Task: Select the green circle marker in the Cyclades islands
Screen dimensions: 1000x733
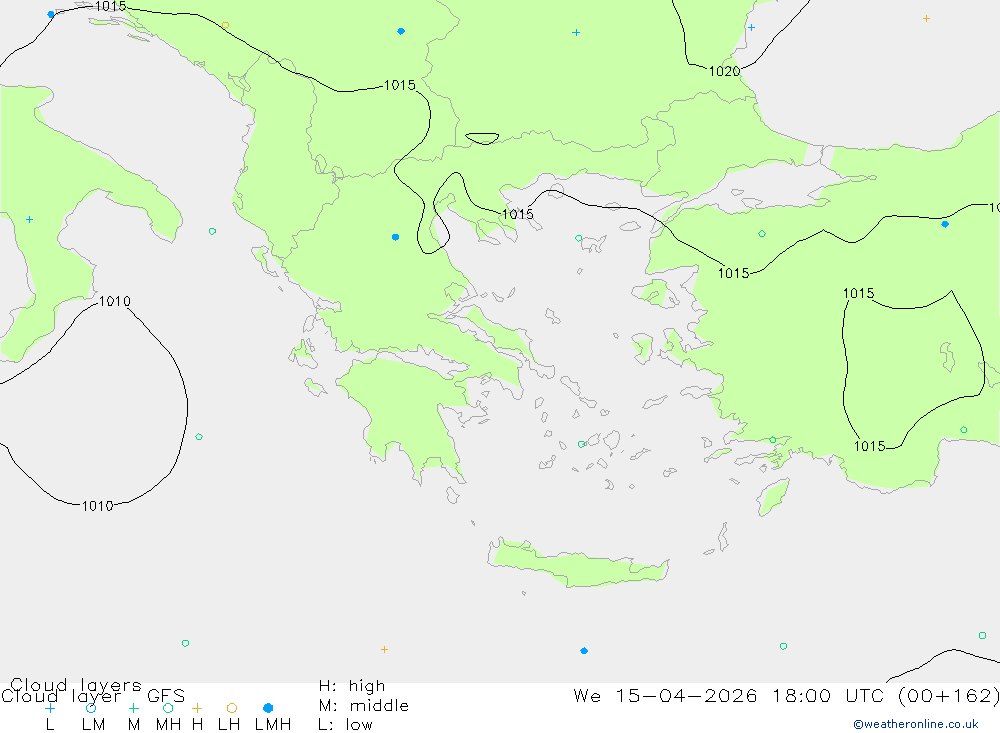Action: point(581,444)
